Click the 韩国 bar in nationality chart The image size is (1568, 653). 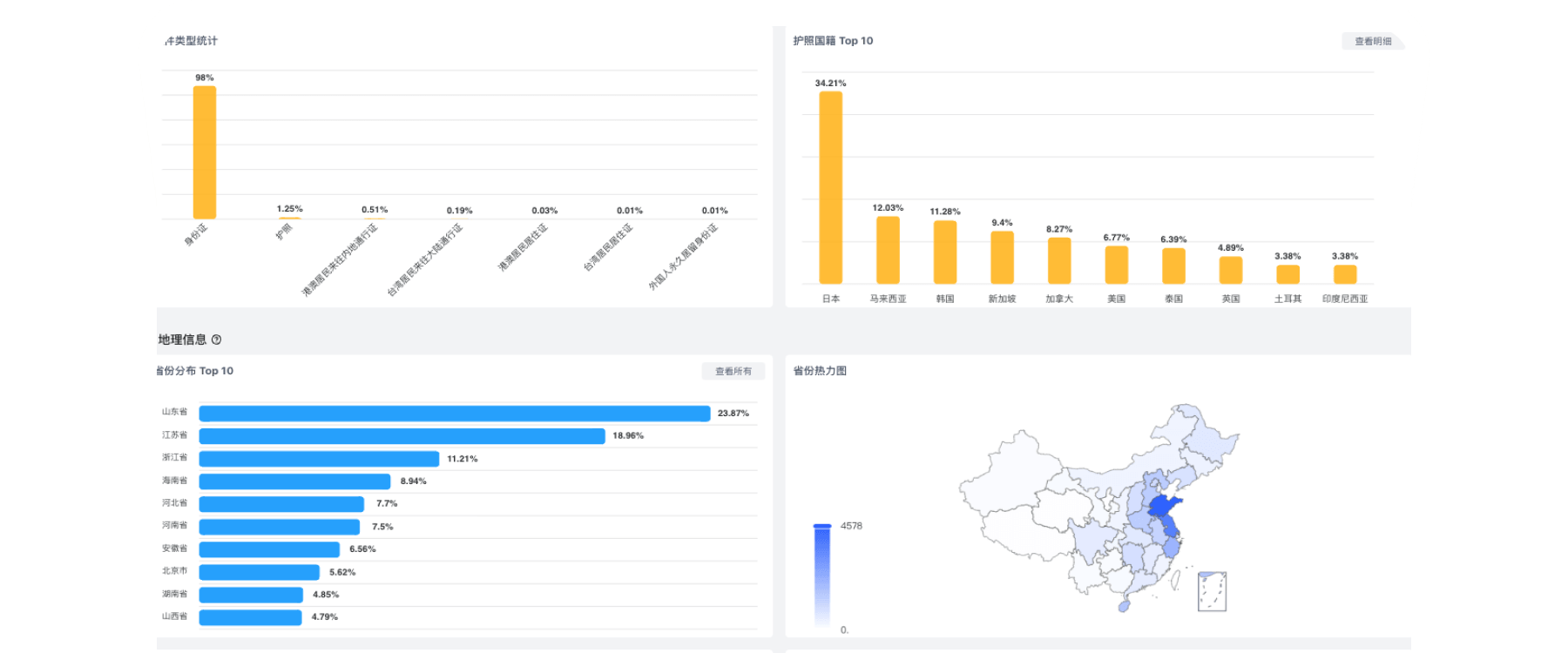pyautogui.click(x=945, y=252)
